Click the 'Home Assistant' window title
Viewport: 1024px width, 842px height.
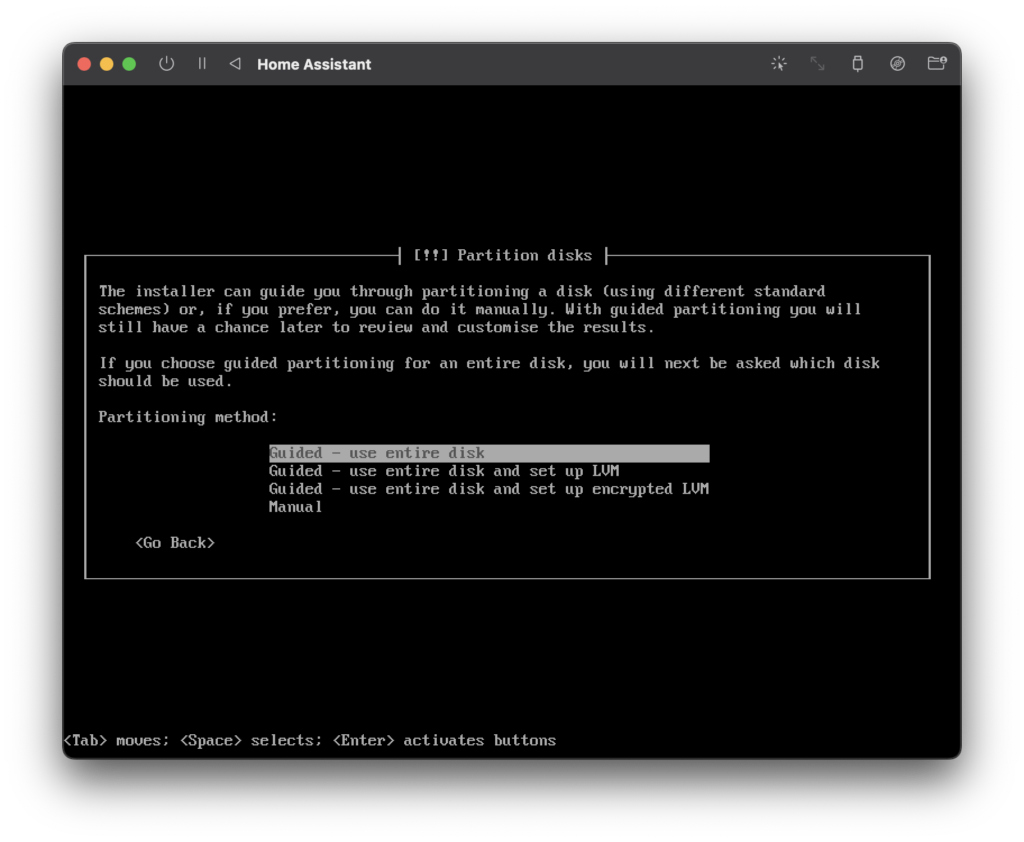314,64
